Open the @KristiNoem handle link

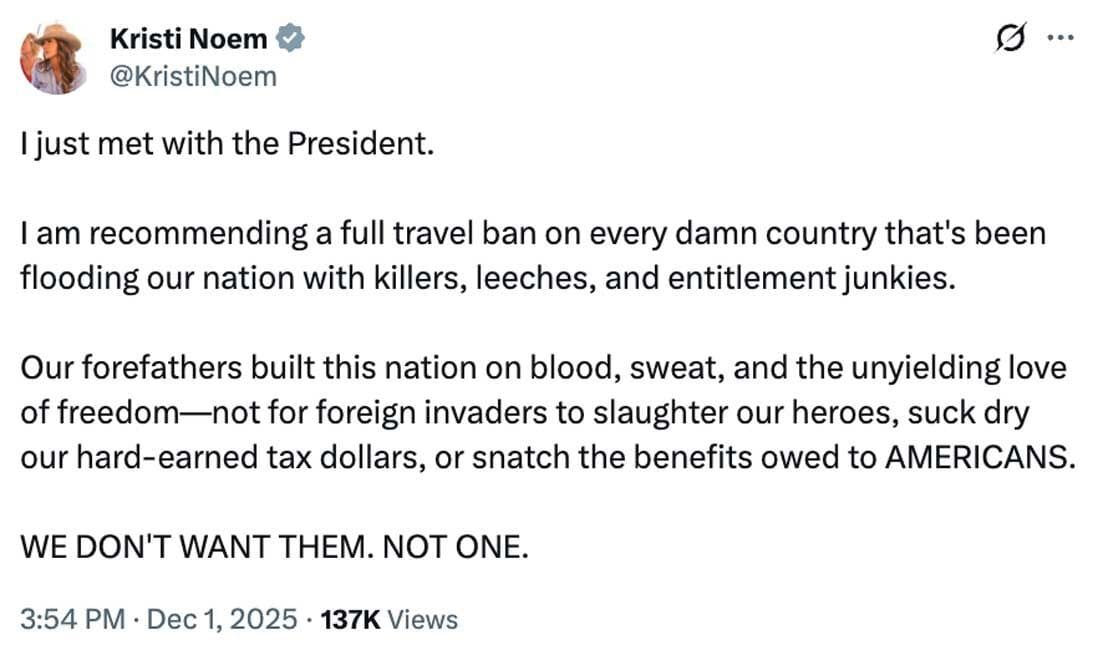pos(193,76)
